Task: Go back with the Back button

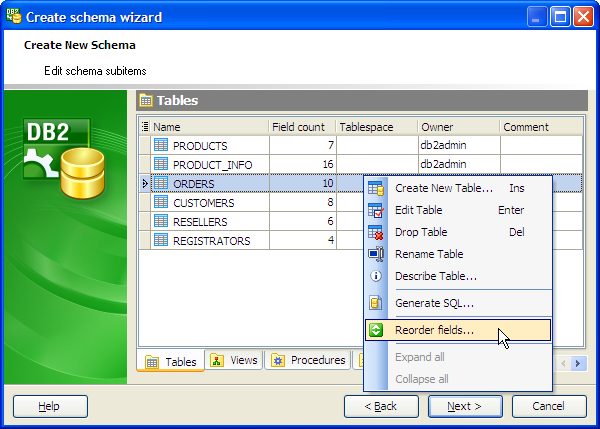Action: coord(381,406)
